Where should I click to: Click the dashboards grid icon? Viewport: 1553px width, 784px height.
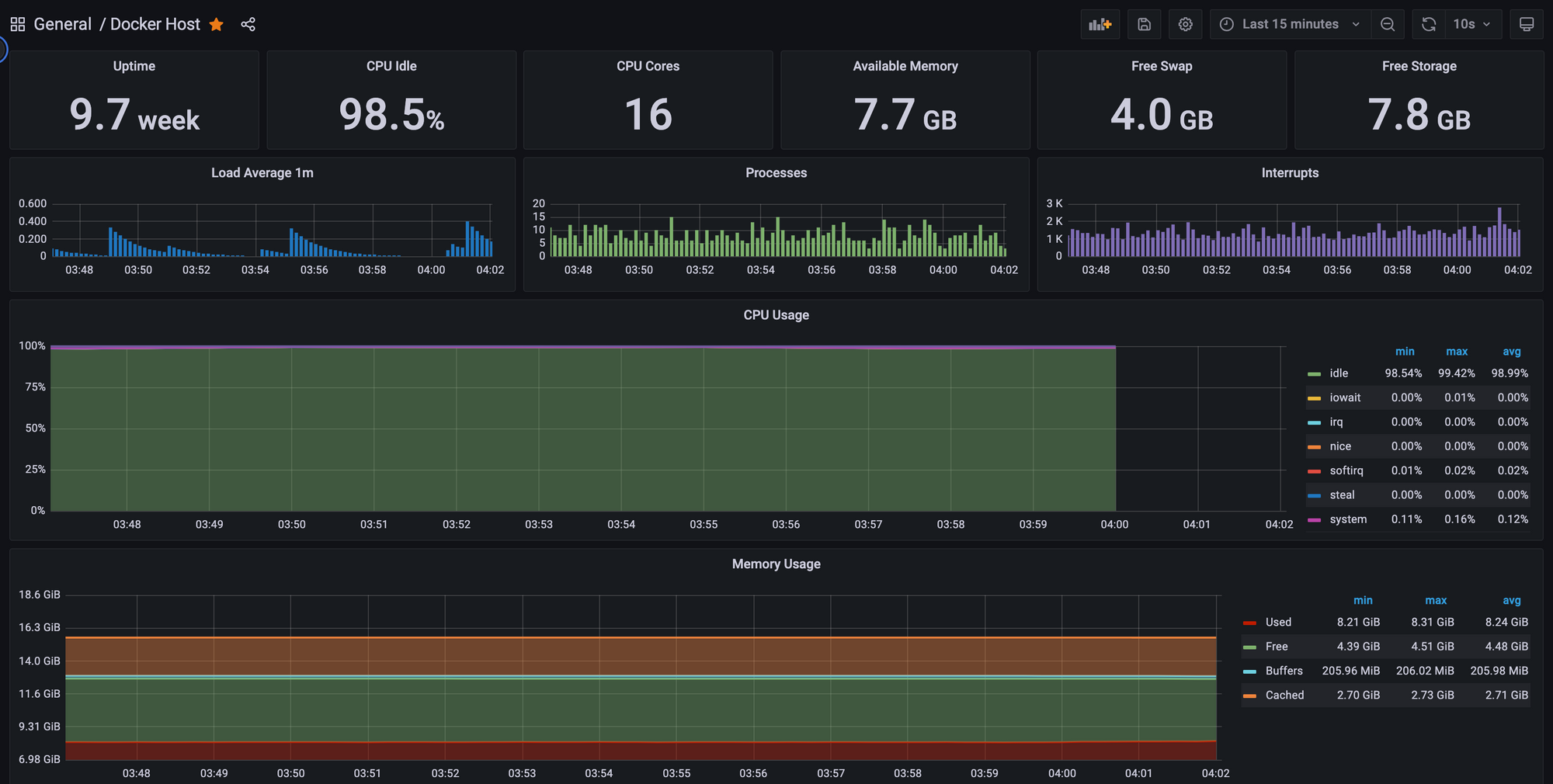tap(17, 24)
